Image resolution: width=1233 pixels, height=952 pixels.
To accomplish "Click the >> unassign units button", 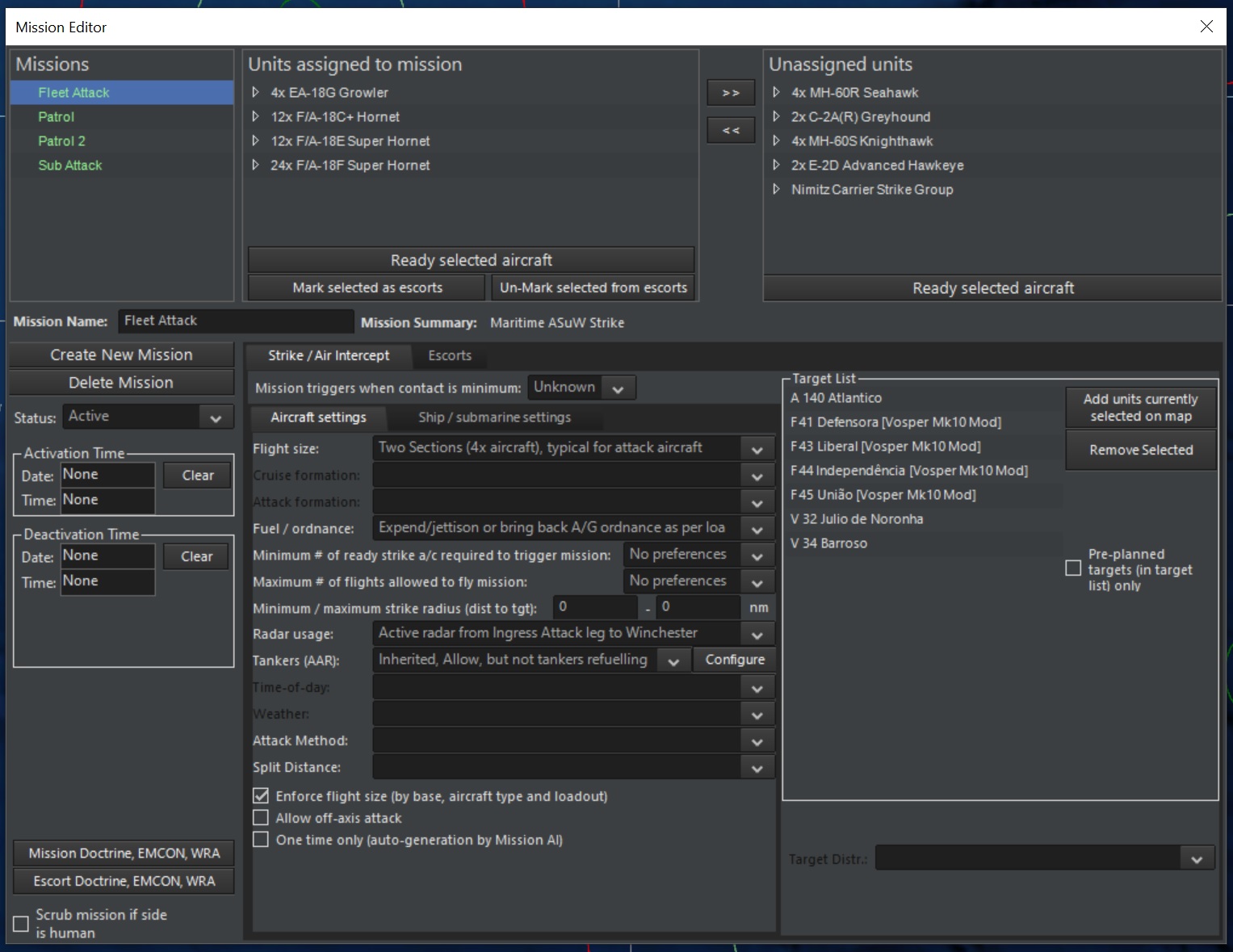I will coord(731,93).
